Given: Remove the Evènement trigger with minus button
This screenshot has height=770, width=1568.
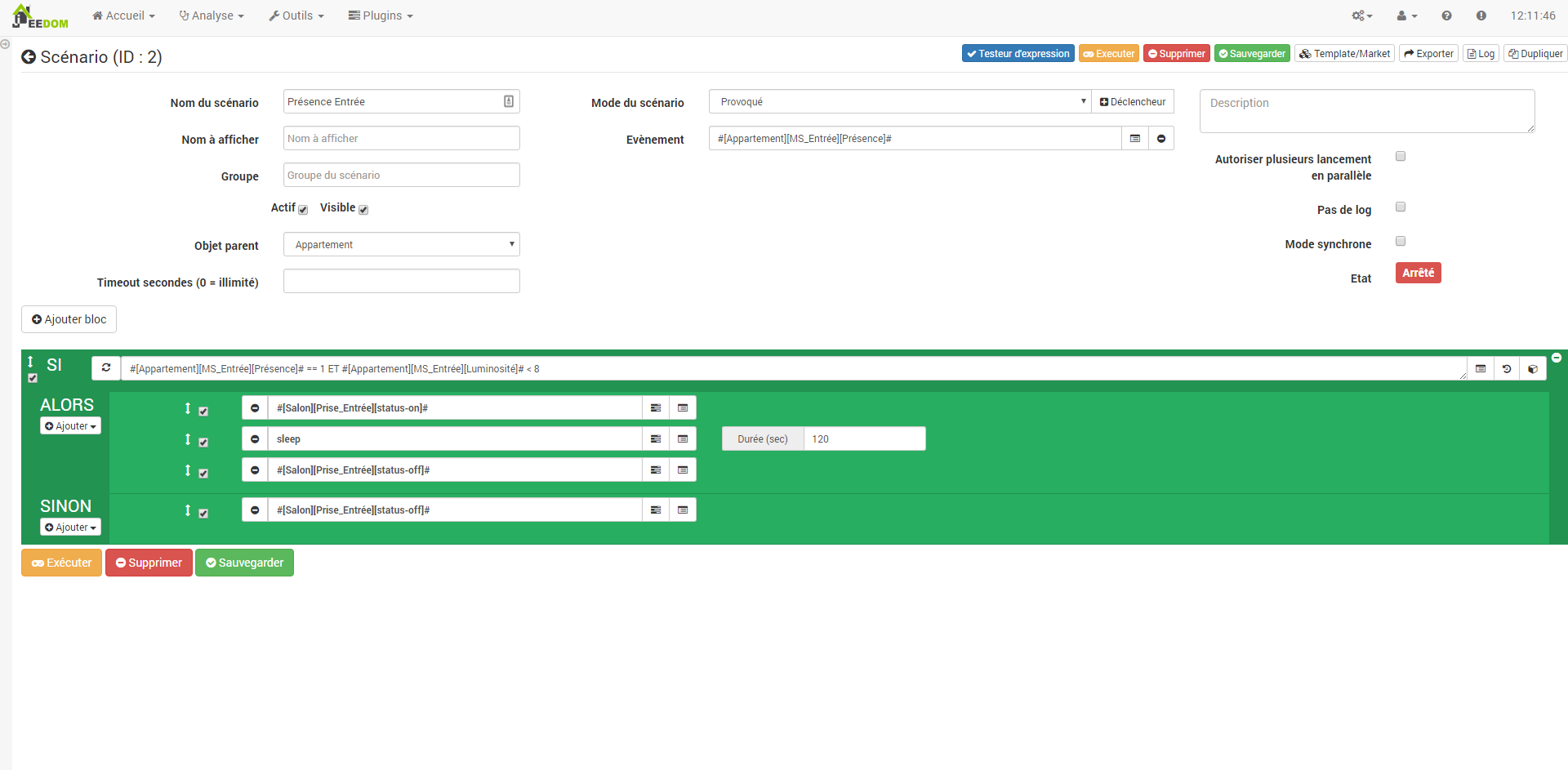Looking at the screenshot, I should pos(1160,139).
